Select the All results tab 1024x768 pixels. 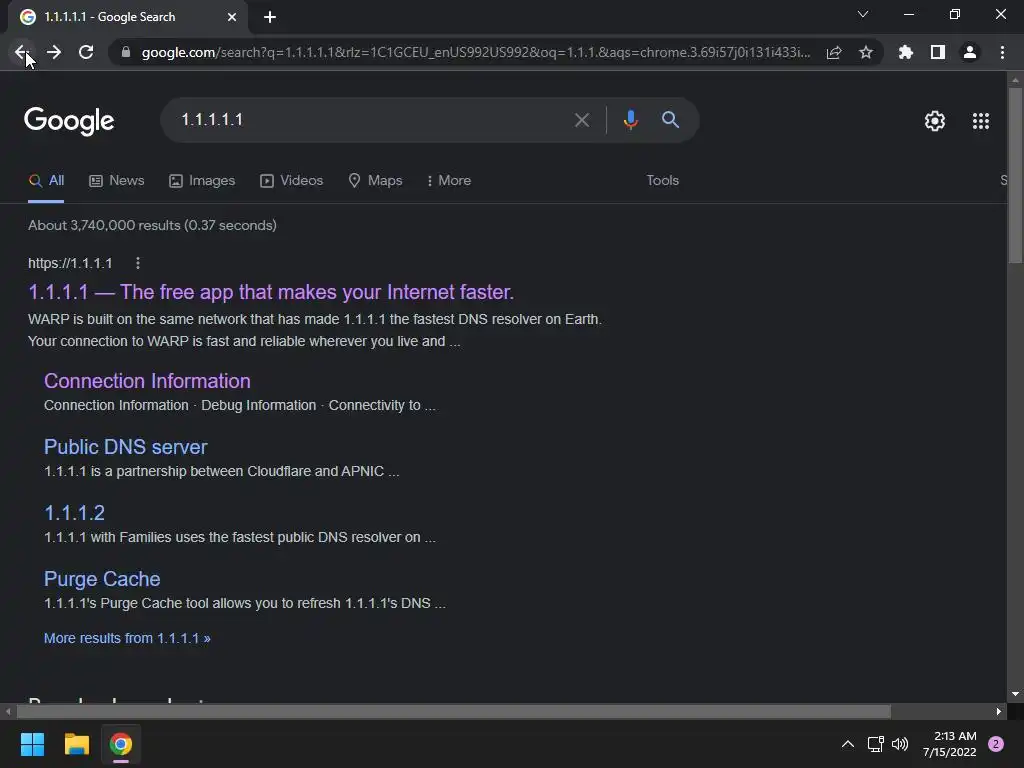coord(46,180)
